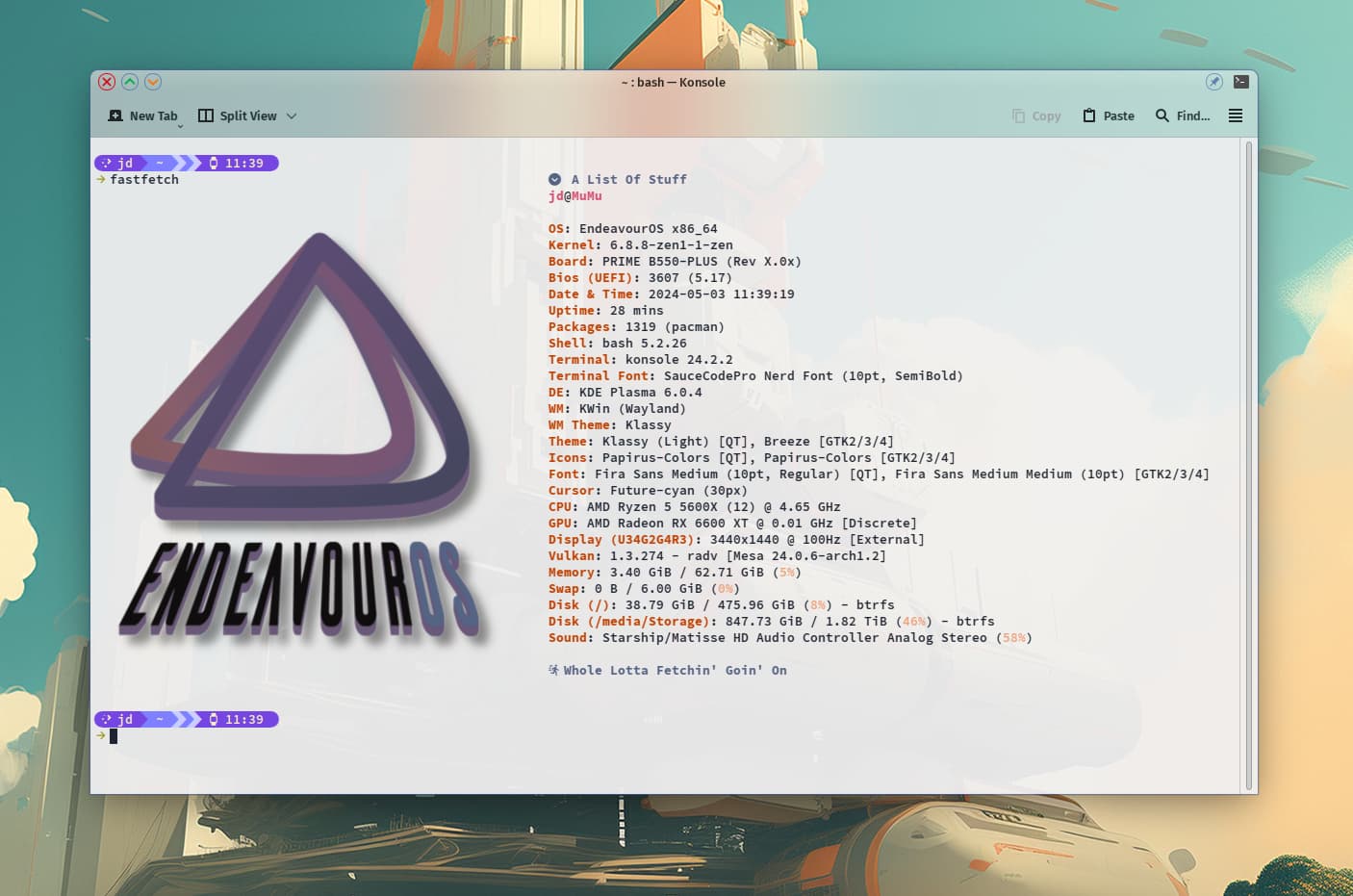Expand the Split View chevron menu
Viewport: 1353px width, 896px height.
[x=292, y=115]
